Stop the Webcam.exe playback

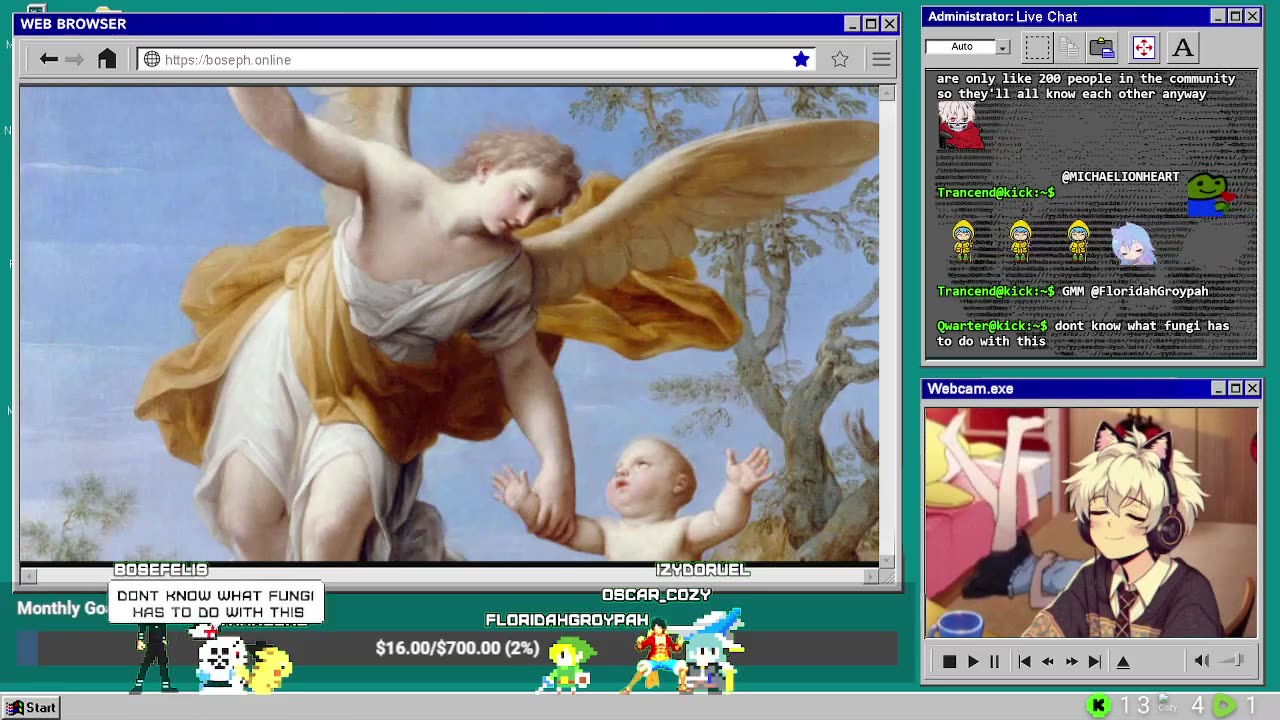coord(949,661)
